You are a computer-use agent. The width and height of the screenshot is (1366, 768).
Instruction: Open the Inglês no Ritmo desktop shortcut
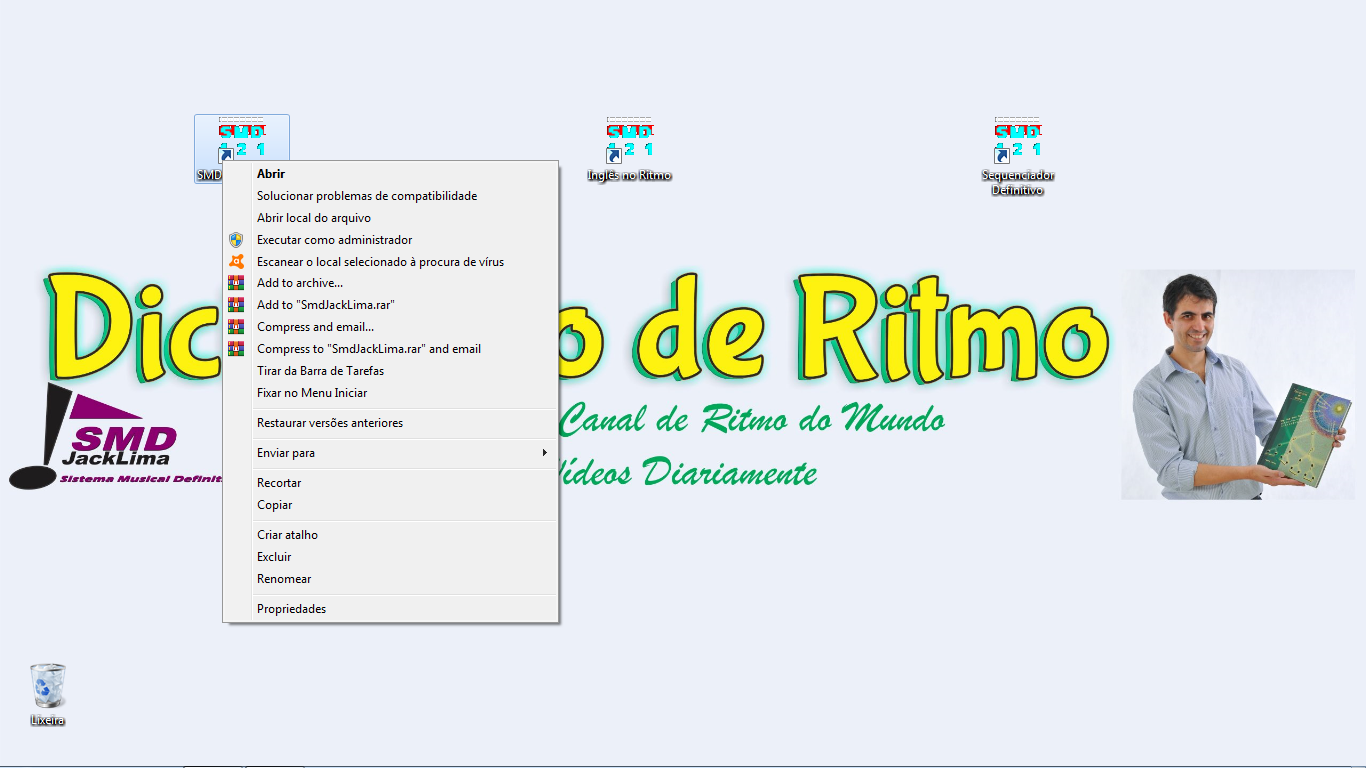[629, 141]
